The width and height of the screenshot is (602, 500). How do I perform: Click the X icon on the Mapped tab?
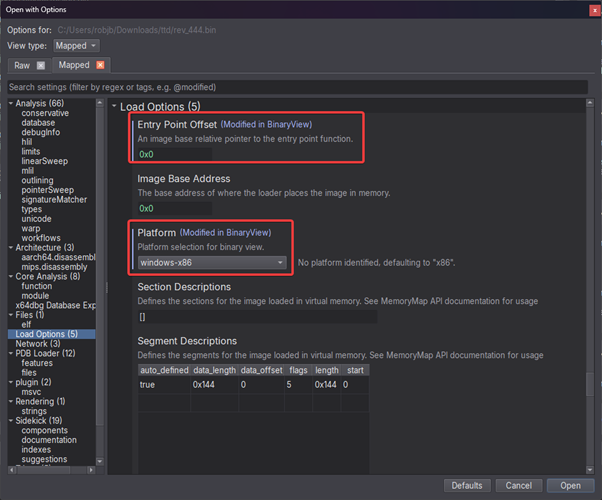coord(100,65)
